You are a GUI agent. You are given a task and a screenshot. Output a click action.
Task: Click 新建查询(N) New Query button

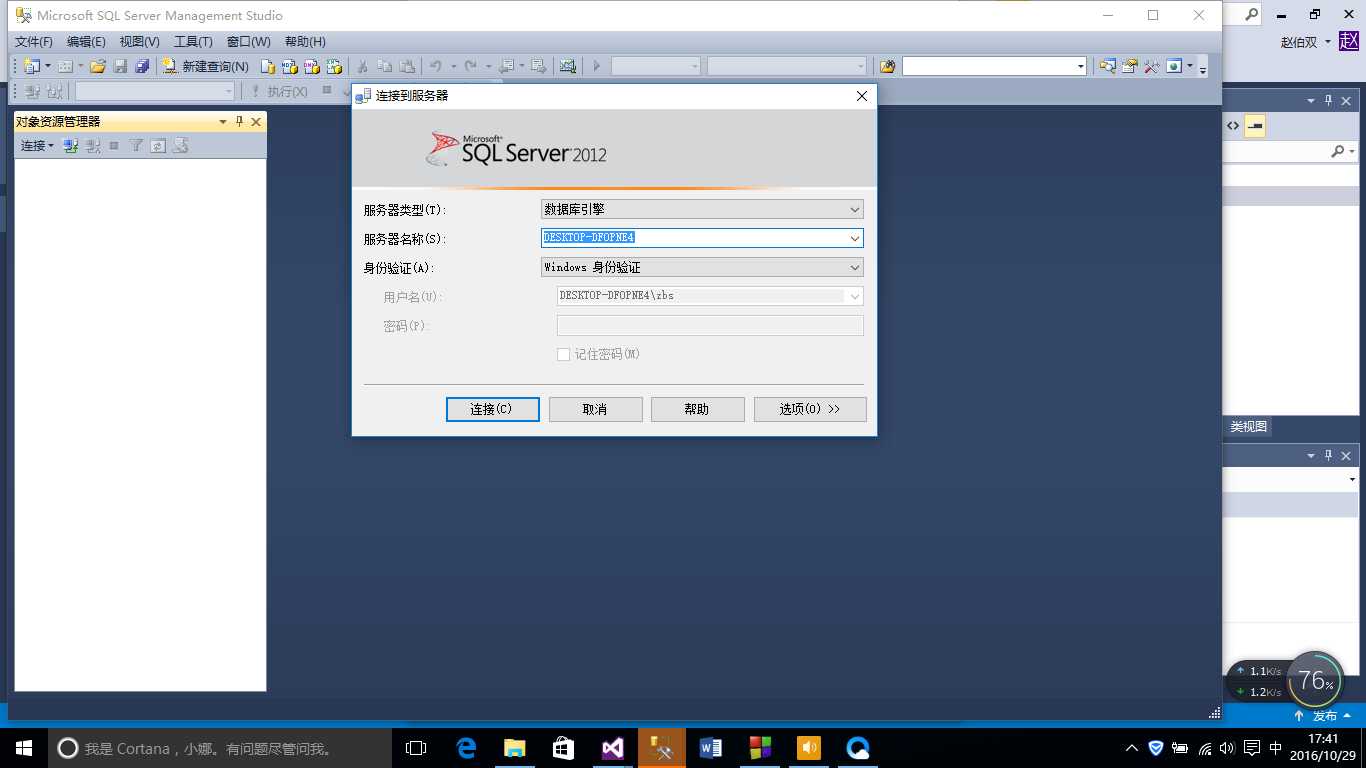click(206, 66)
